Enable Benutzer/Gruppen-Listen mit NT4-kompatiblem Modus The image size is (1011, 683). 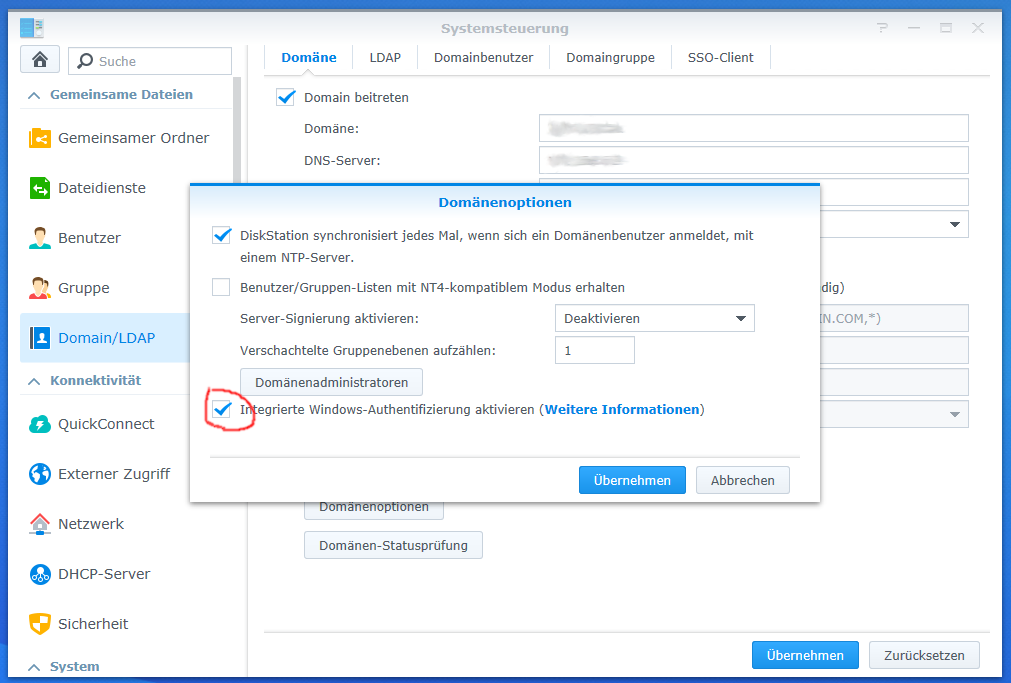(221, 287)
